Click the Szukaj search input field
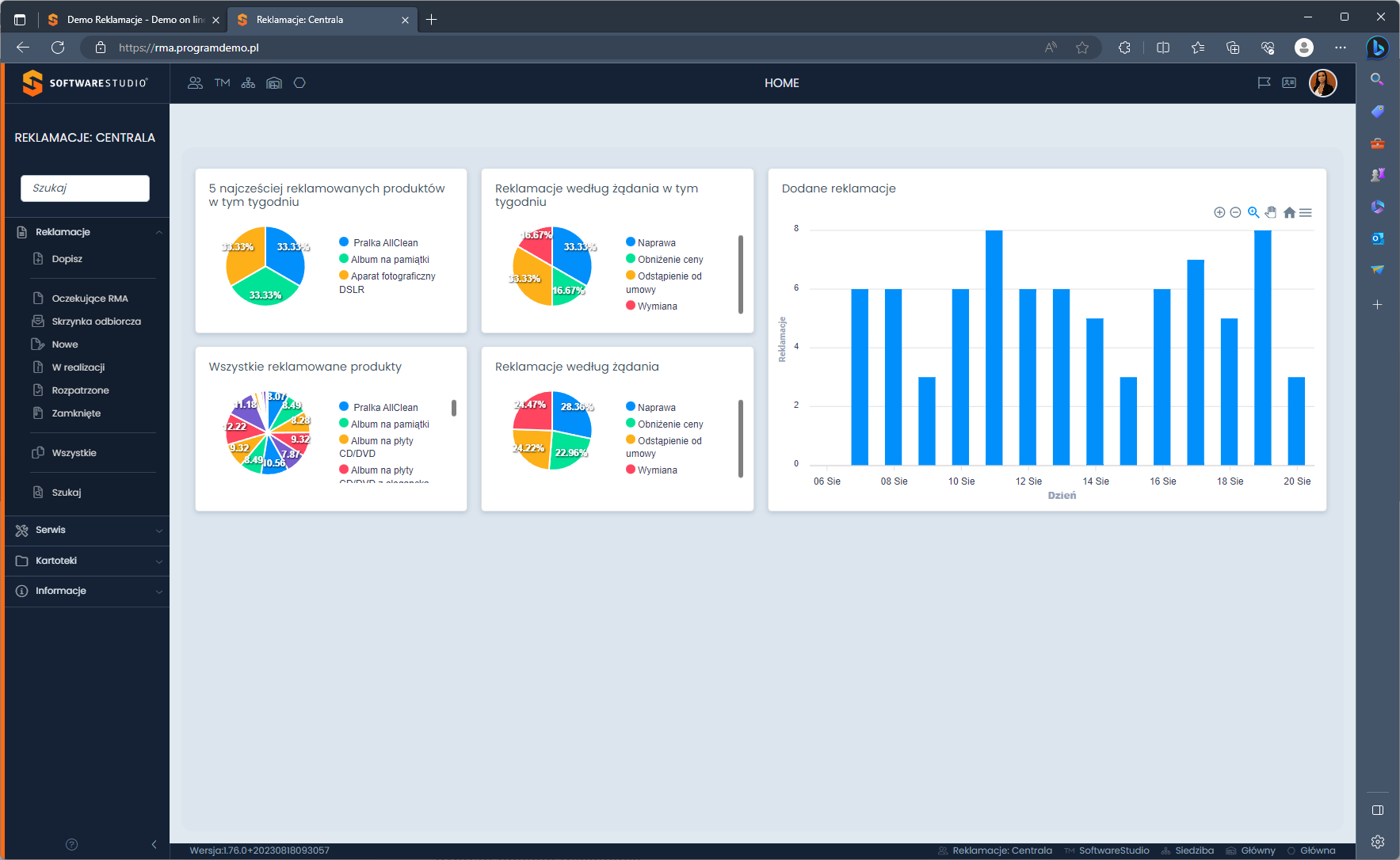Viewport: 1400px width, 860px height. coord(85,188)
